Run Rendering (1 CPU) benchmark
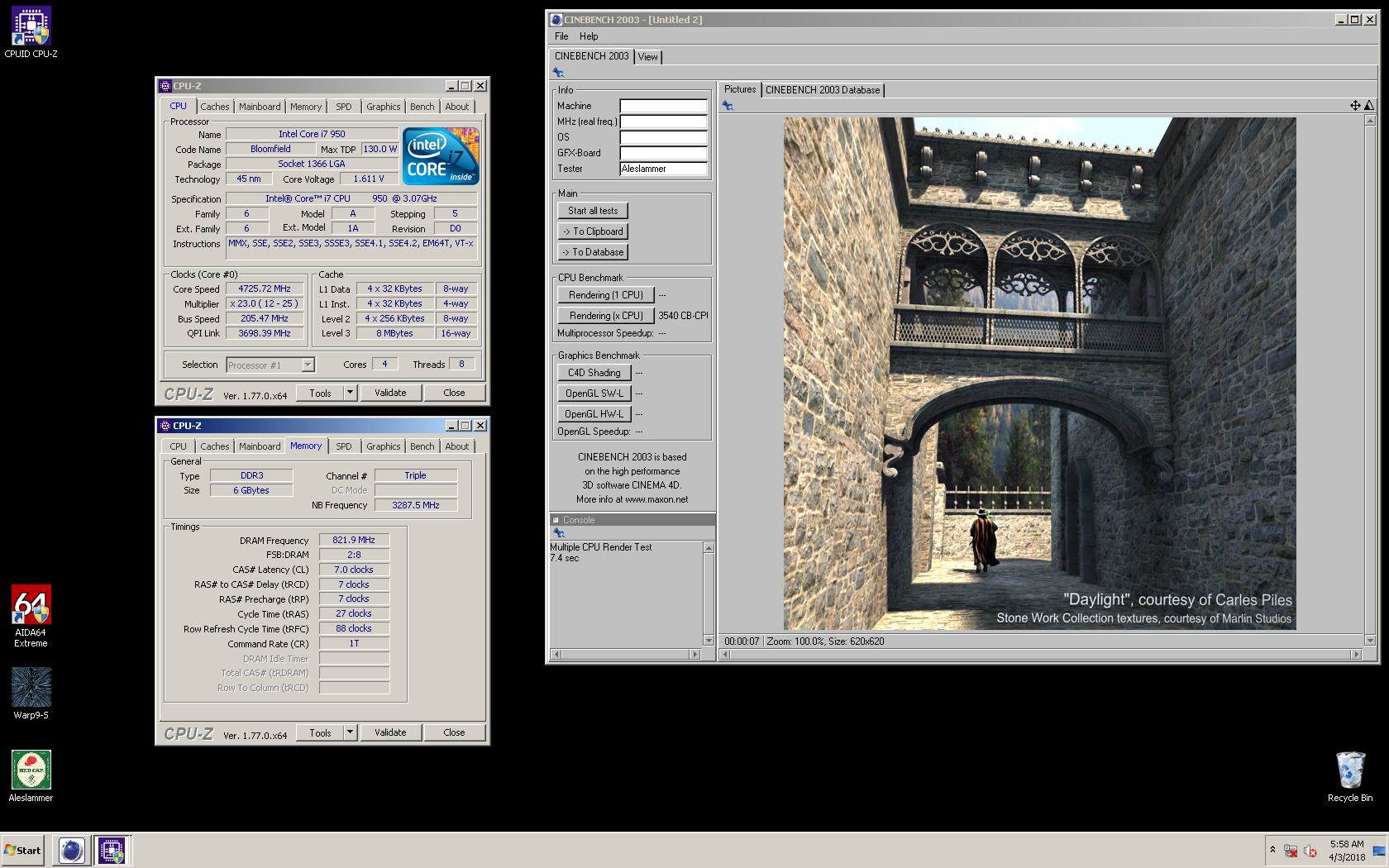 [x=606, y=295]
